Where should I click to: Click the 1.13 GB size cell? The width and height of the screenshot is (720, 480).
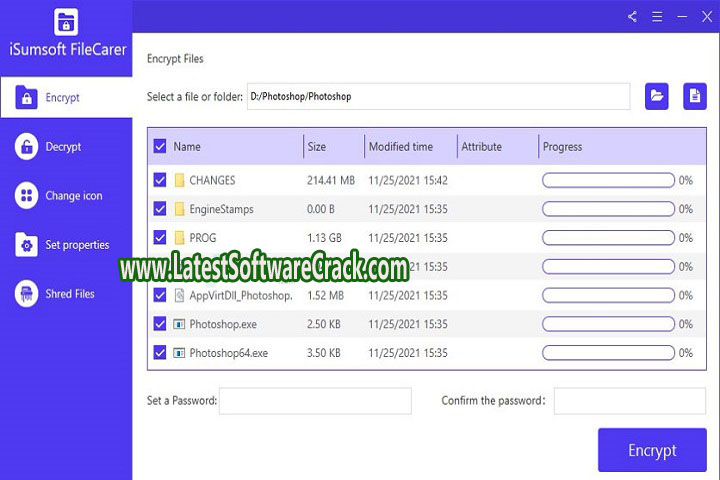(x=324, y=237)
